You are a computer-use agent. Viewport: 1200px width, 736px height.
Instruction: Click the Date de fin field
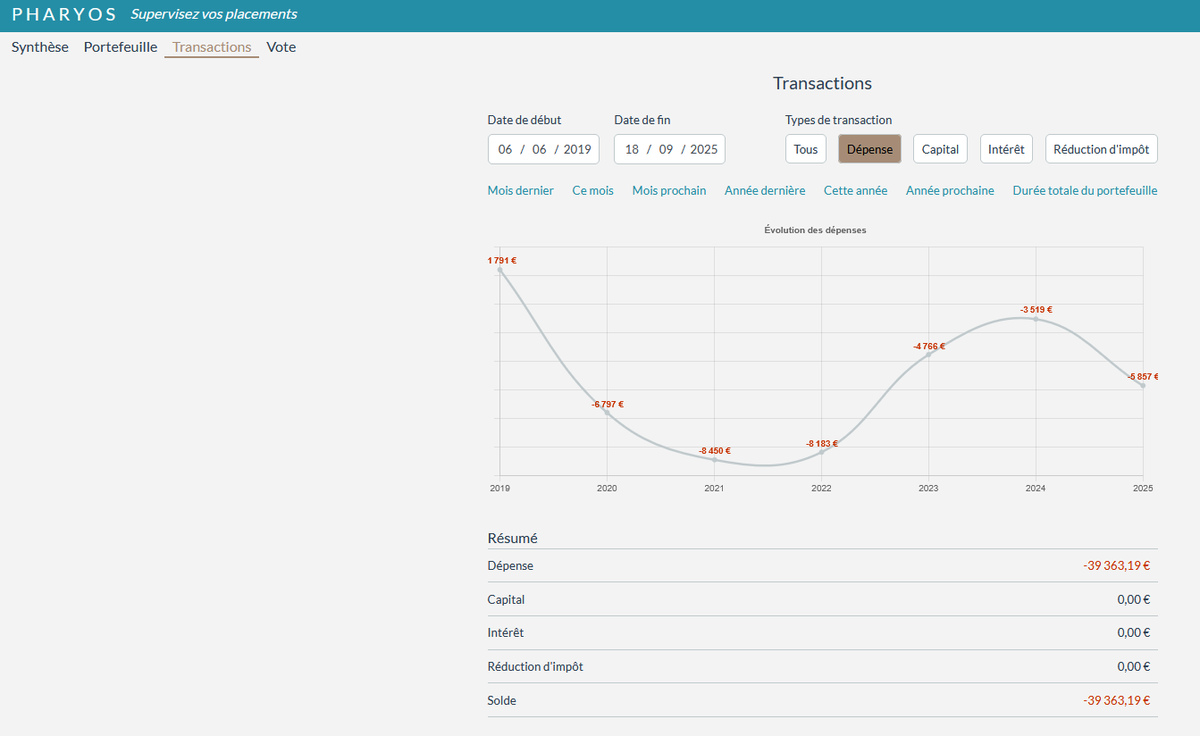[670, 149]
